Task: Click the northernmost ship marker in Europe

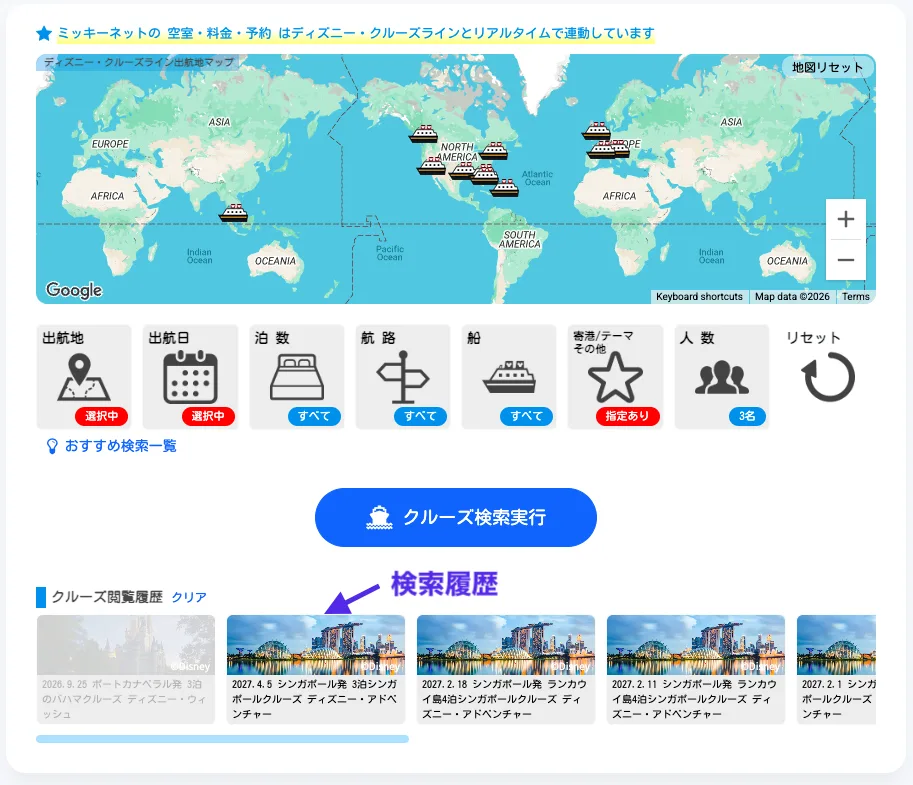Action: (596, 130)
